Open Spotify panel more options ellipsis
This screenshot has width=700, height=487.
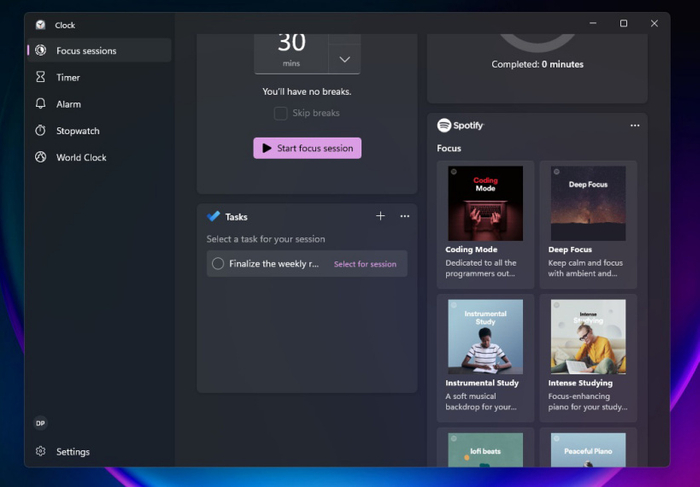[635, 125]
